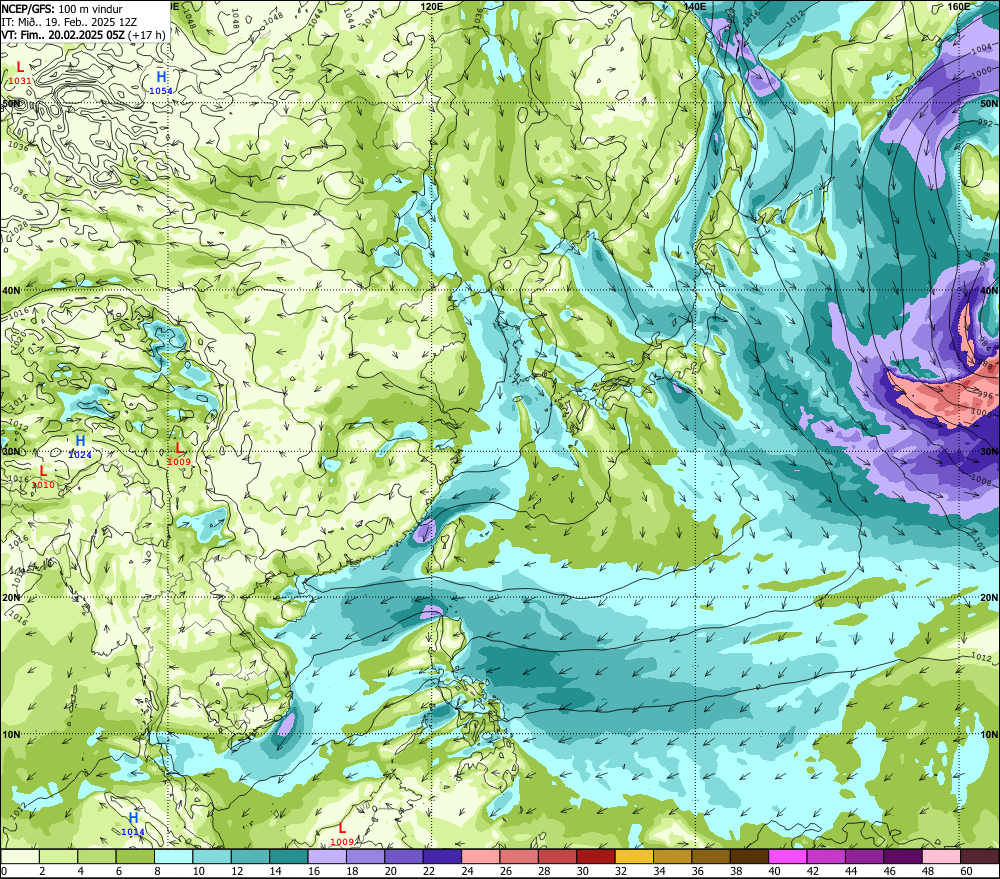Choose the 30–32 m/s dark red legend swatch
Viewport: 1000px width, 879px height.
596,856
